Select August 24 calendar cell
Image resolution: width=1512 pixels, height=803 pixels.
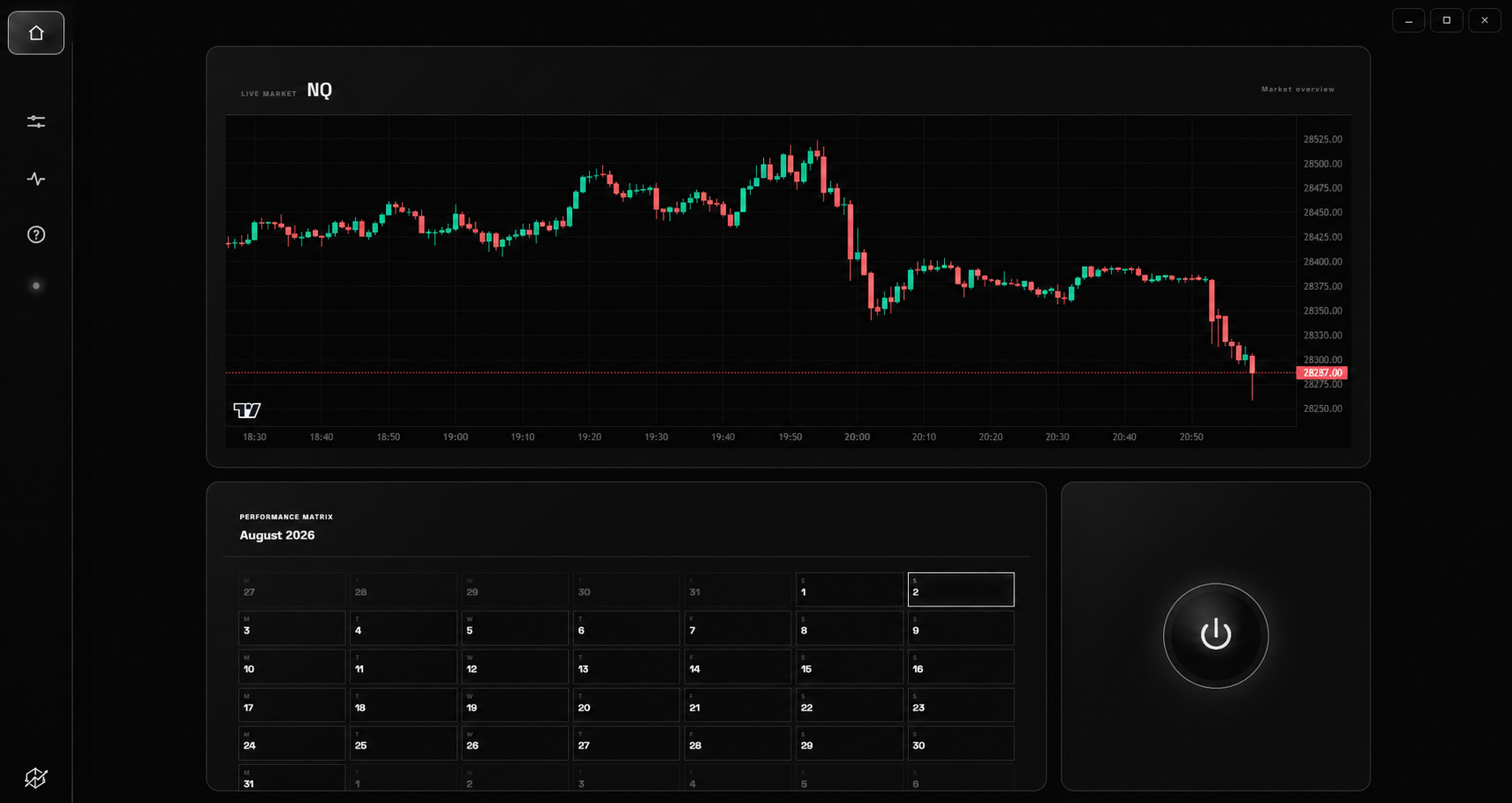pyautogui.click(x=292, y=743)
